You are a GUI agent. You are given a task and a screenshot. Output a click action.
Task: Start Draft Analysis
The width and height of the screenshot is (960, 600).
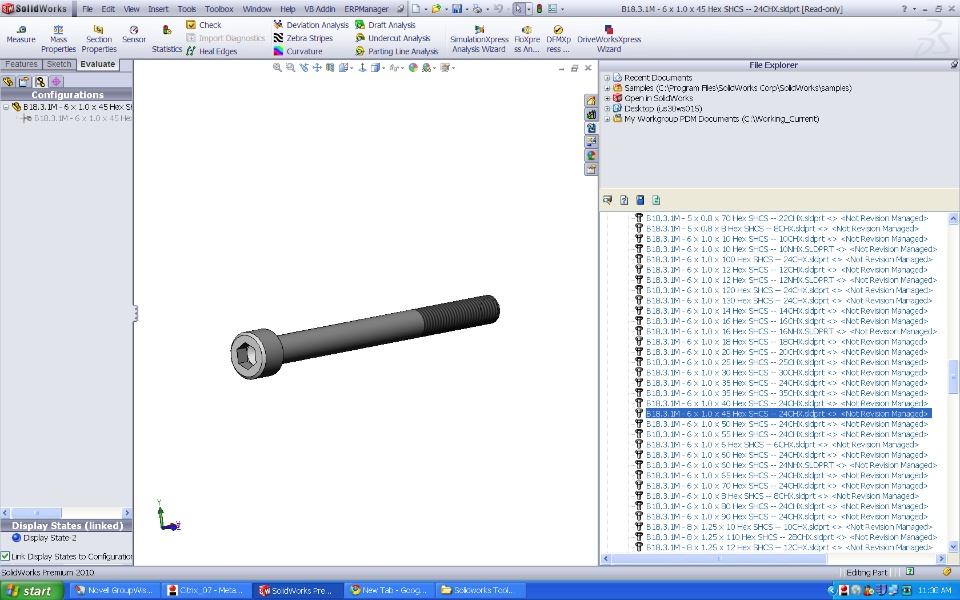pos(385,25)
